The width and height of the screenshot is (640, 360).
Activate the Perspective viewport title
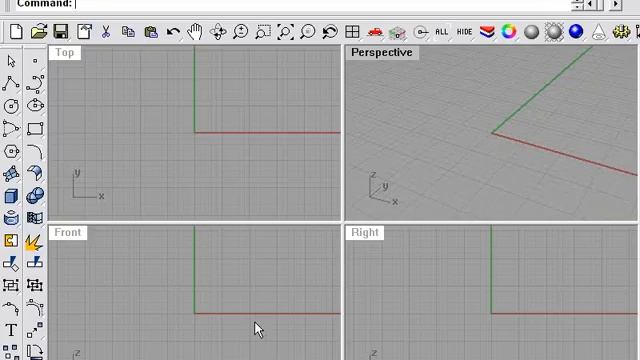[x=382, y=53]
